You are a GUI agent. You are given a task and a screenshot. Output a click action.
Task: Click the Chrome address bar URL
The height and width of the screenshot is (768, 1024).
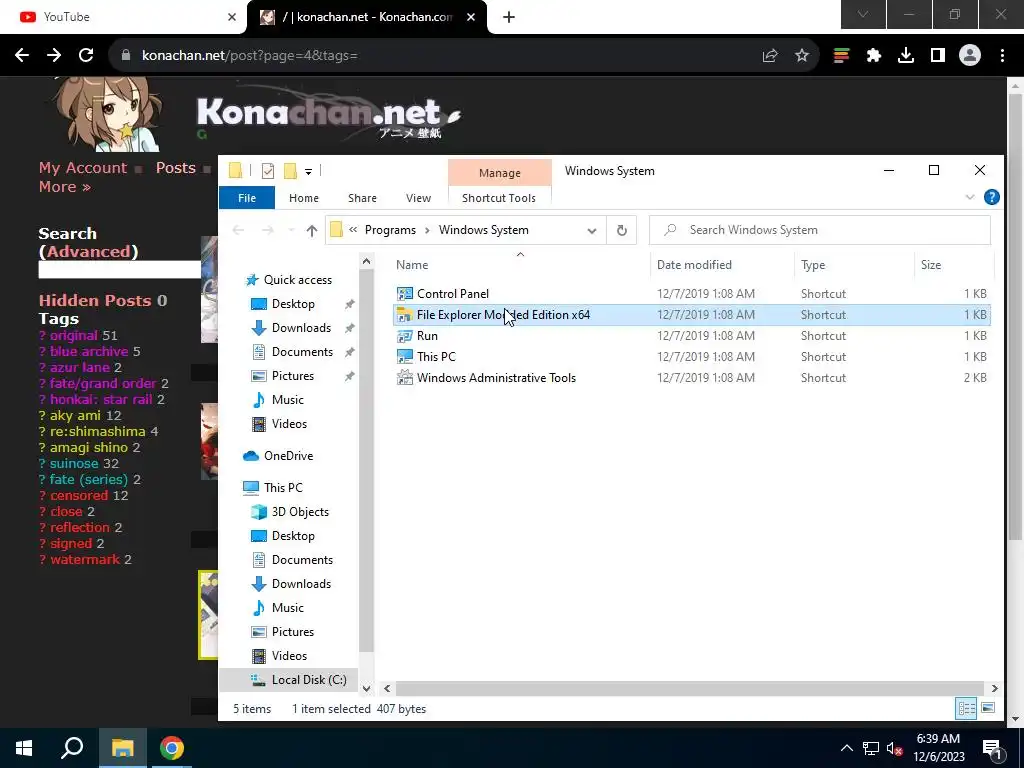tap(249, 56)
